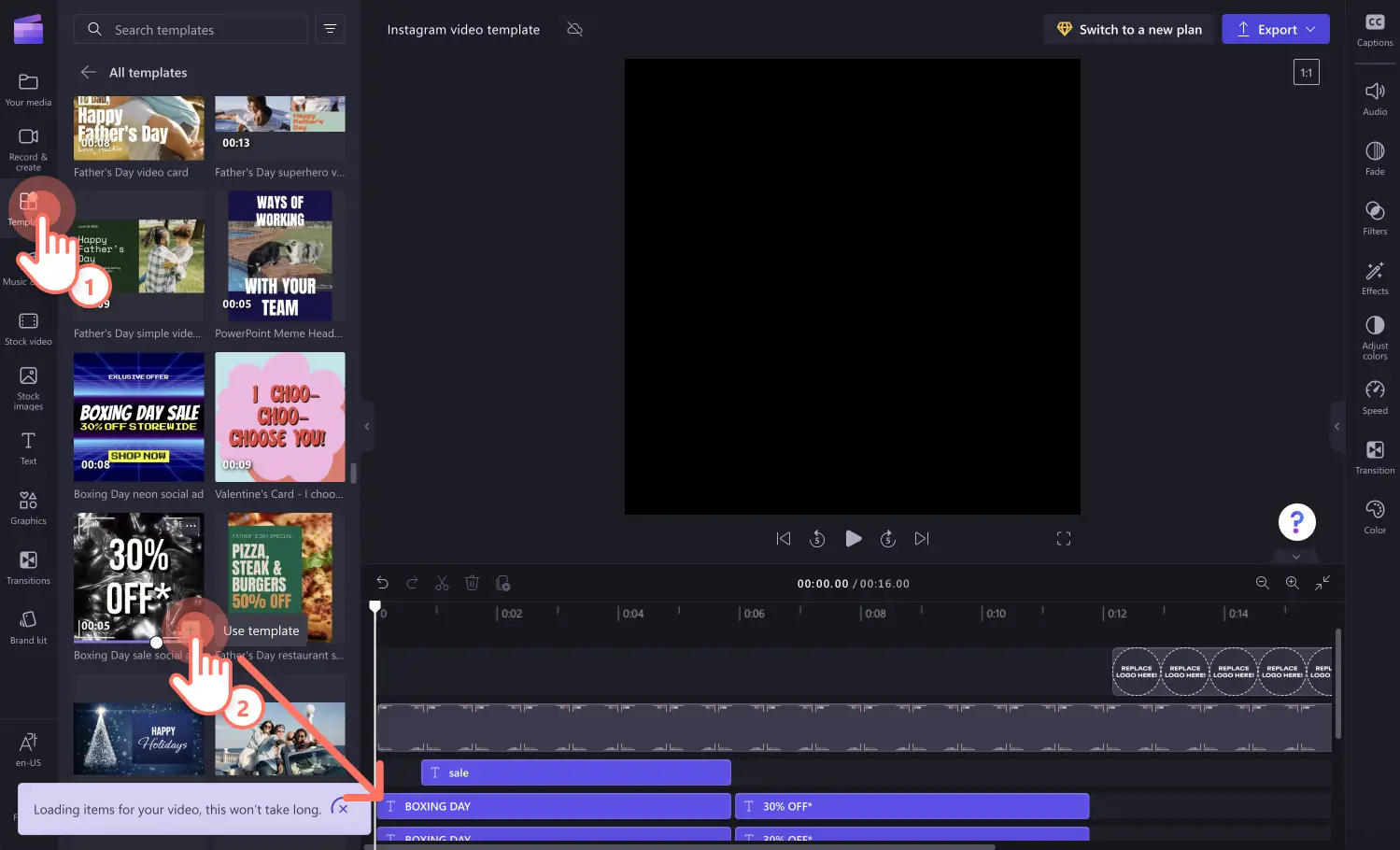Open the Audio panel

pos(1375,98)
